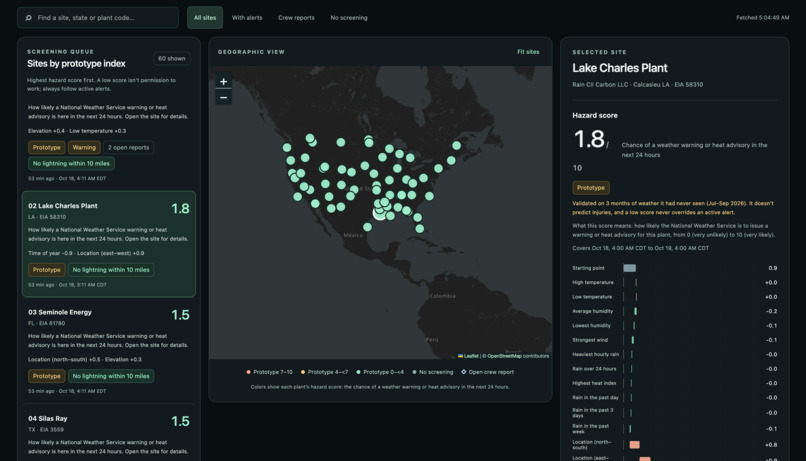Click Seminole Energy's score 1.5
This screenshot has height=461, width=806.
pyautogui.click(x=180, y=315)
